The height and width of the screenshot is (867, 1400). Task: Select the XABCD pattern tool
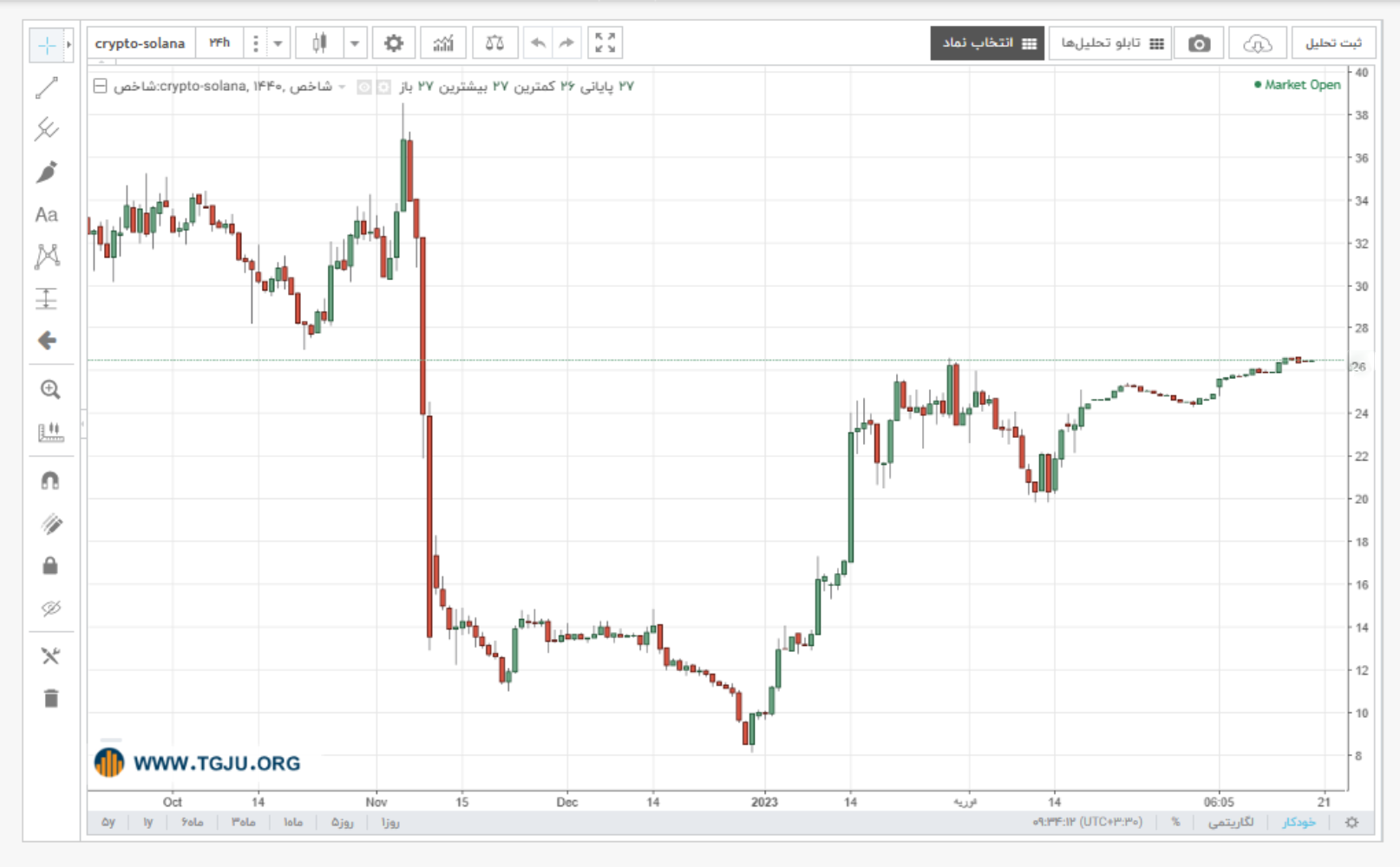[47, 256]
